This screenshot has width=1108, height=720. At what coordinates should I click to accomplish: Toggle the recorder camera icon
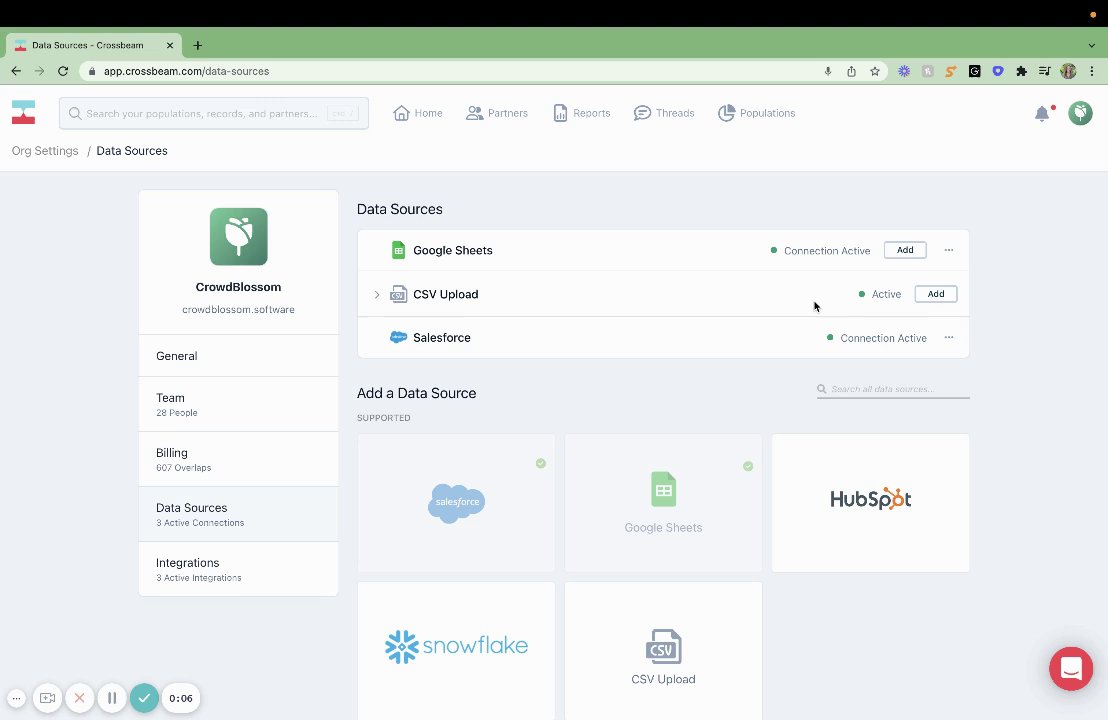coord(47,698)
